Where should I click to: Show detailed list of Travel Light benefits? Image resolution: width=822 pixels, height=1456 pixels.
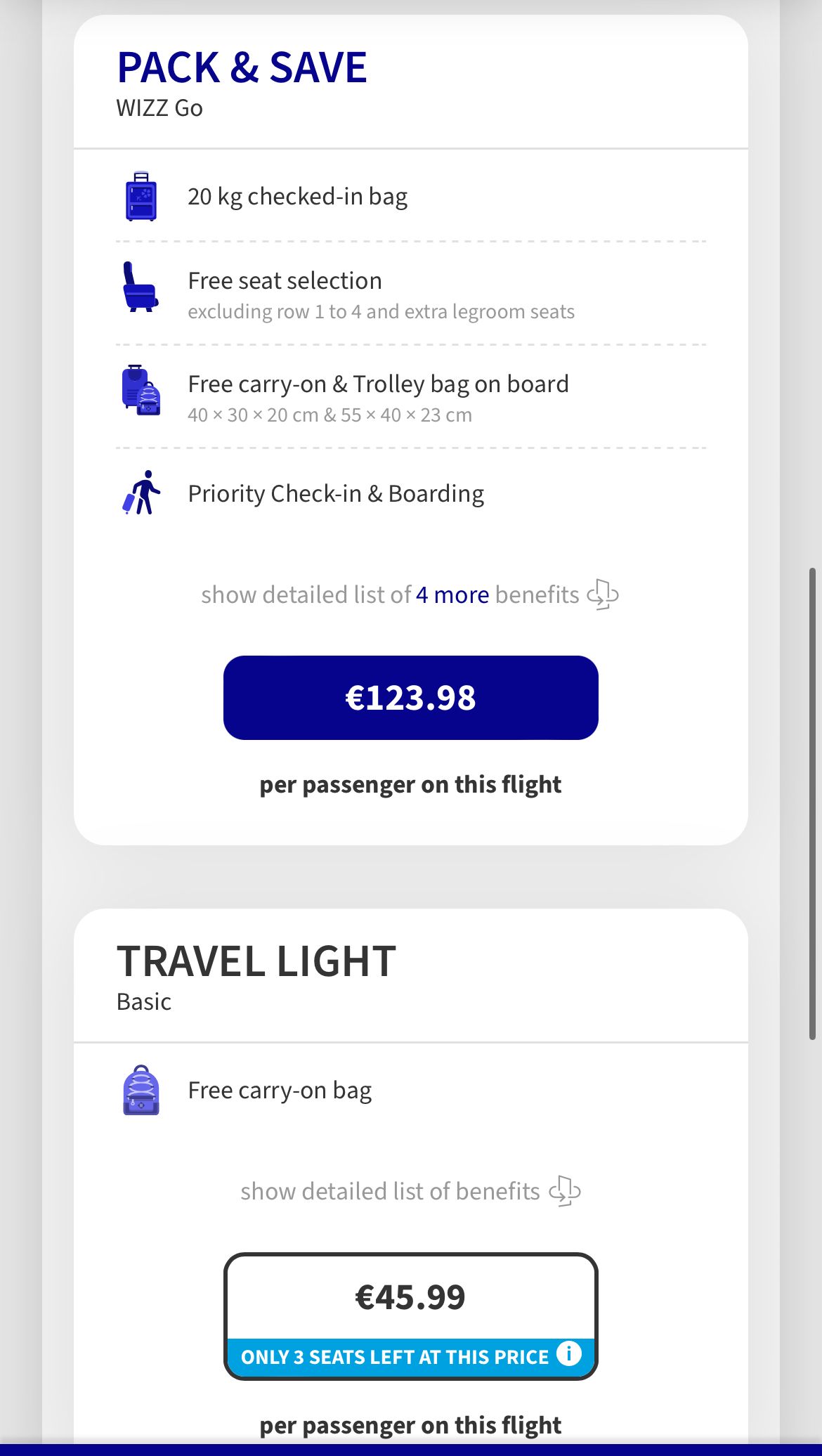(x=390, y=1192)
